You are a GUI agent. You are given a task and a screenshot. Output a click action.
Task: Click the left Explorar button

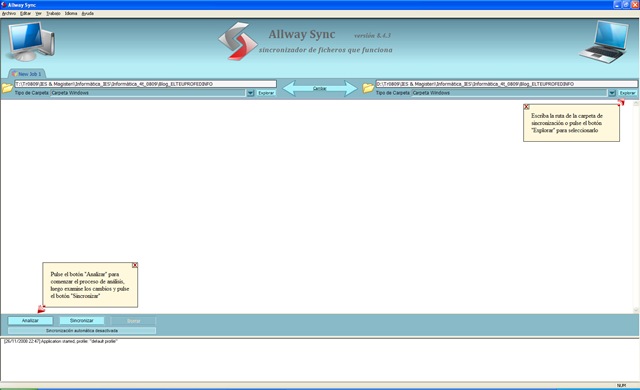click(x=266, y=93)
